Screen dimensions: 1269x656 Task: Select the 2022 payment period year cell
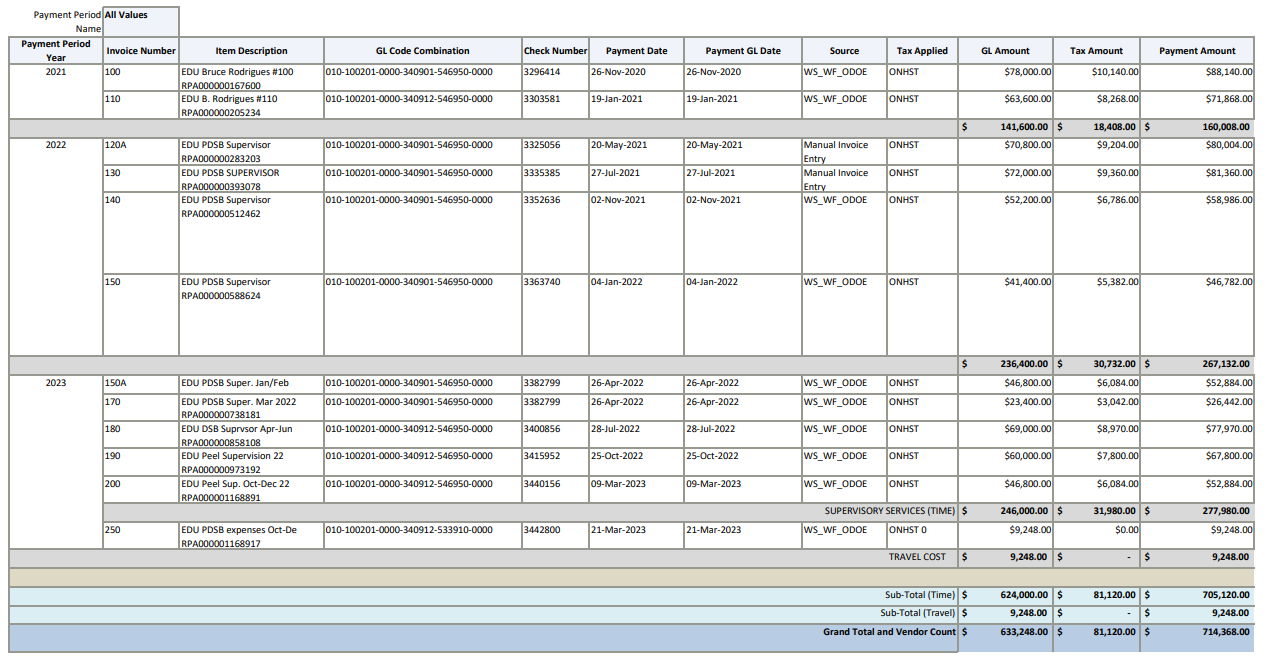56,145
